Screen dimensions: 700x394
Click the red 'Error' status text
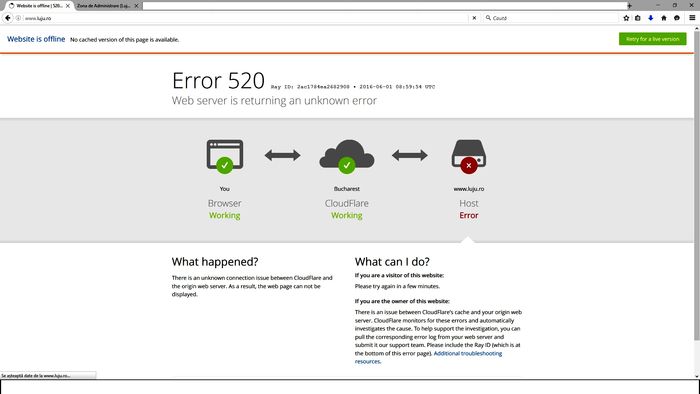[x=469, y=215]
